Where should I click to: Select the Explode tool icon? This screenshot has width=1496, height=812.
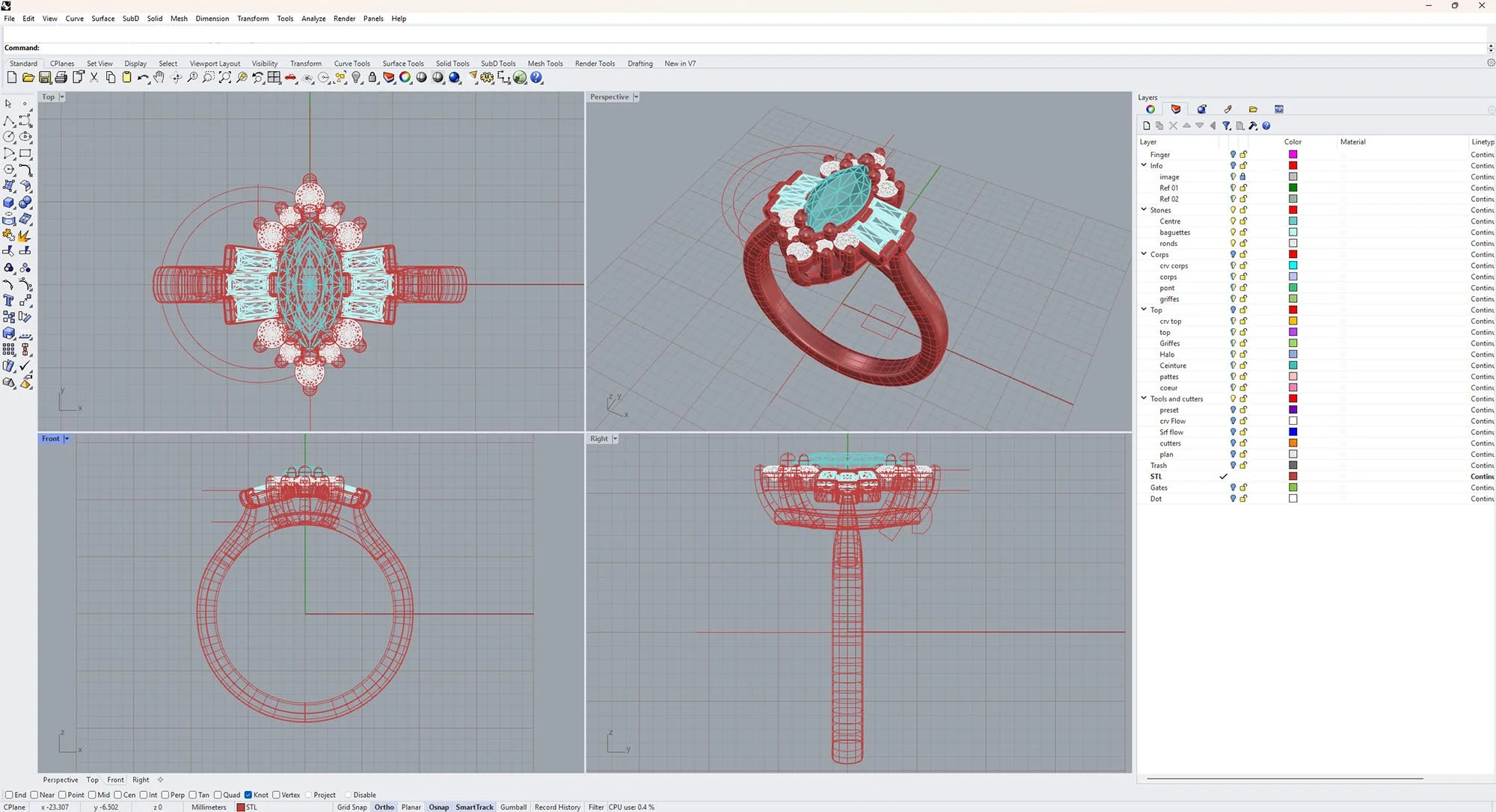(x=25, y=236)
